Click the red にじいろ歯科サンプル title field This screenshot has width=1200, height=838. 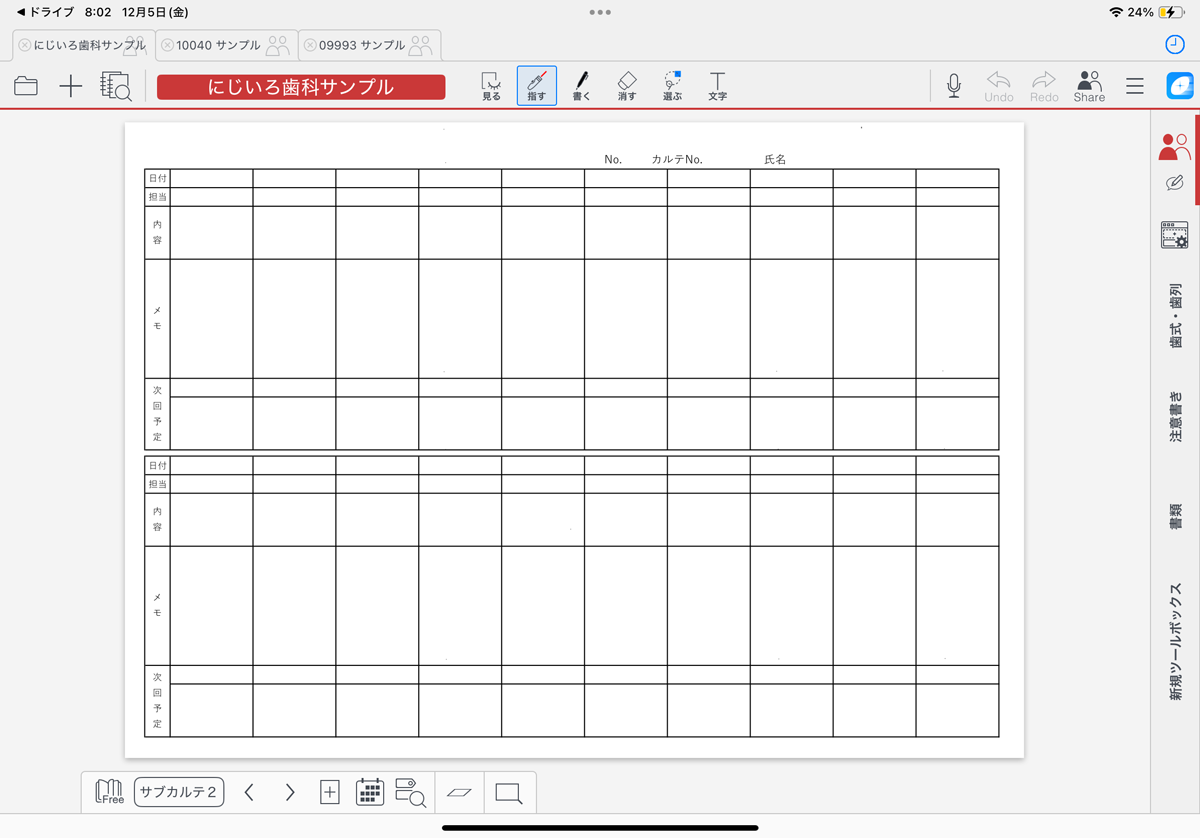(x=301, y=87)
